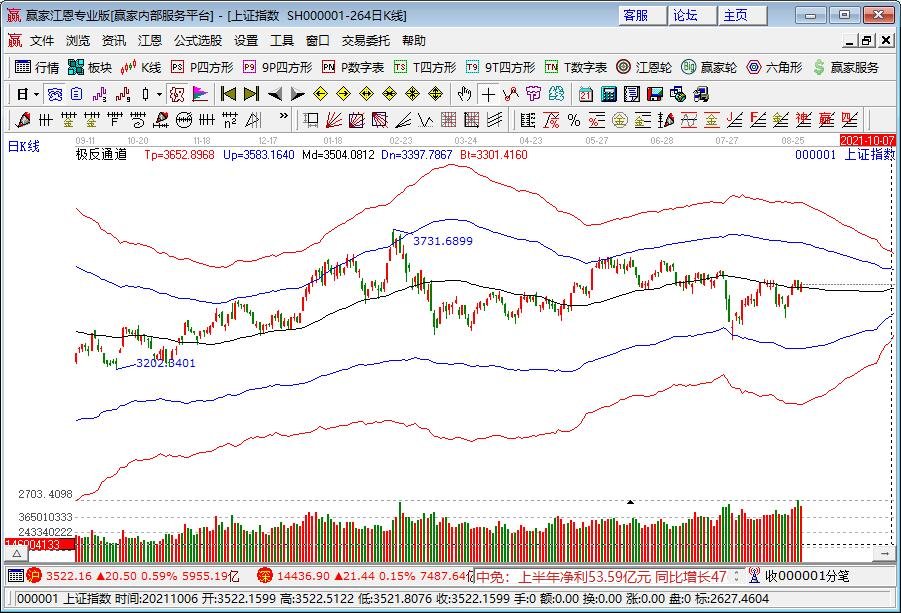Click the n² time-cycle tool icon
901x613 pixels.
point(230,119)
